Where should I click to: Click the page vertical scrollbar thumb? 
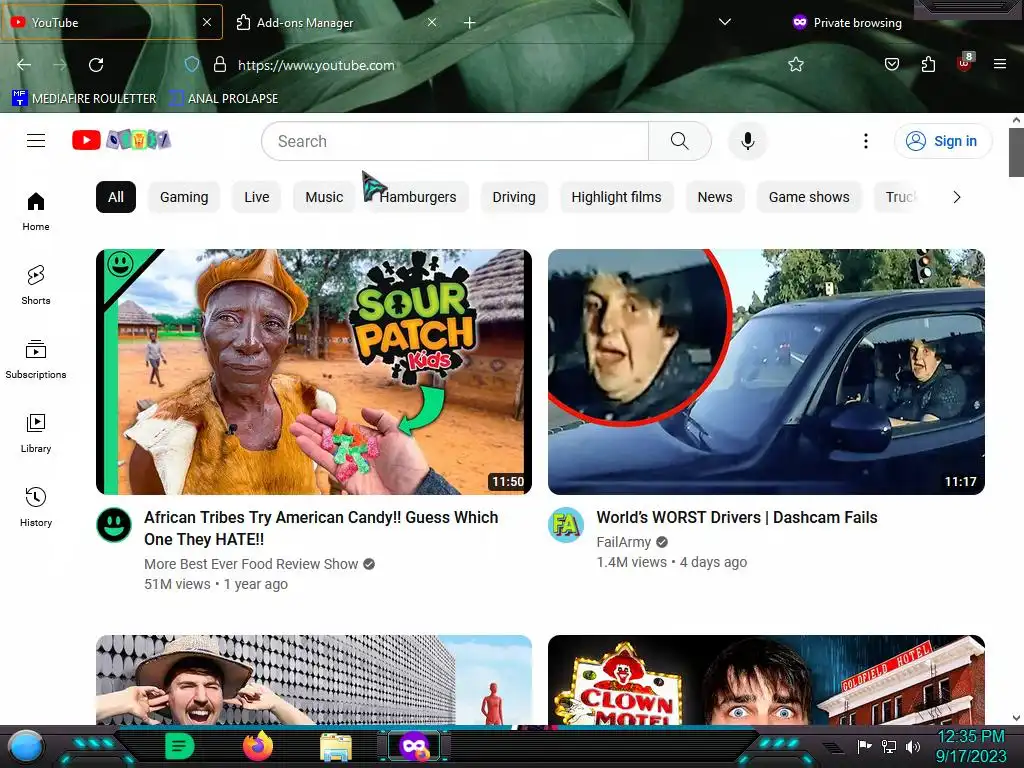(x=1016, y=152)
